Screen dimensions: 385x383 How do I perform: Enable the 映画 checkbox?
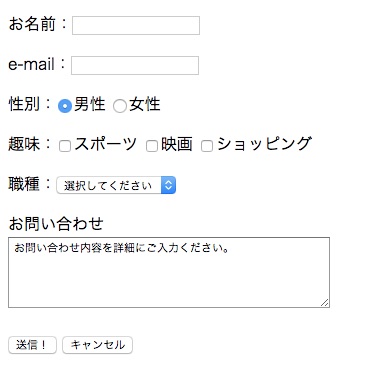[152, 146]
